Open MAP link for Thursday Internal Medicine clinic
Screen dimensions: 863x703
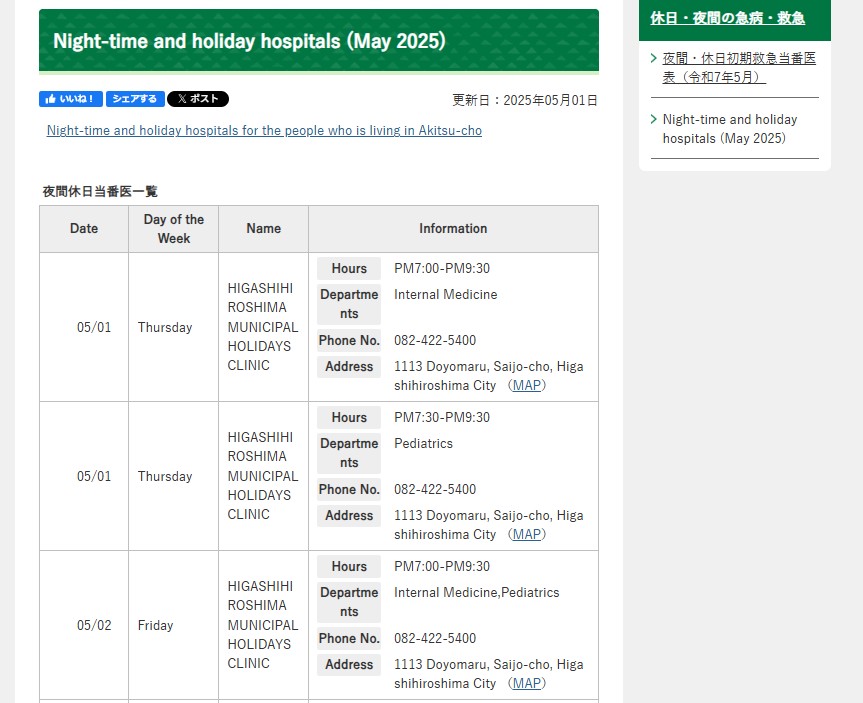tap(526, 385)
